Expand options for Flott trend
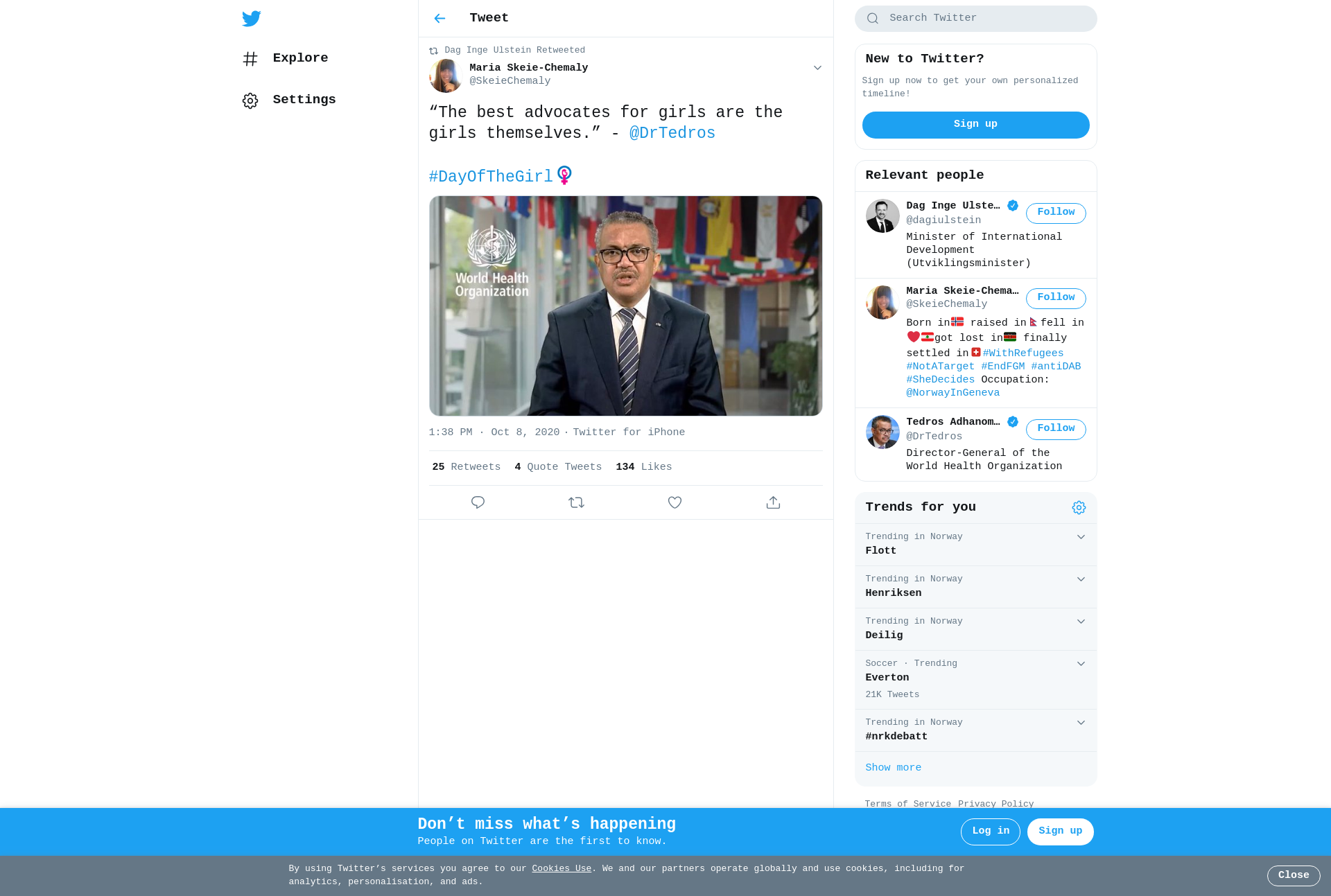Screen dimensions: 1331x896 [x=1081, y=537]
